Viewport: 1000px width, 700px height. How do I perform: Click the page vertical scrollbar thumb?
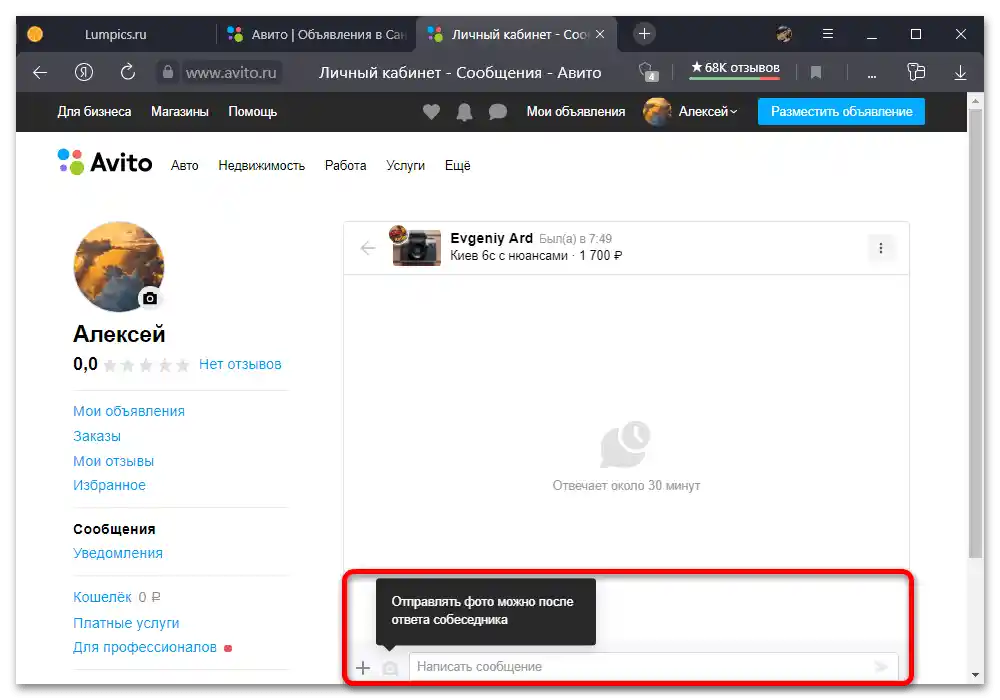point(975,334)
